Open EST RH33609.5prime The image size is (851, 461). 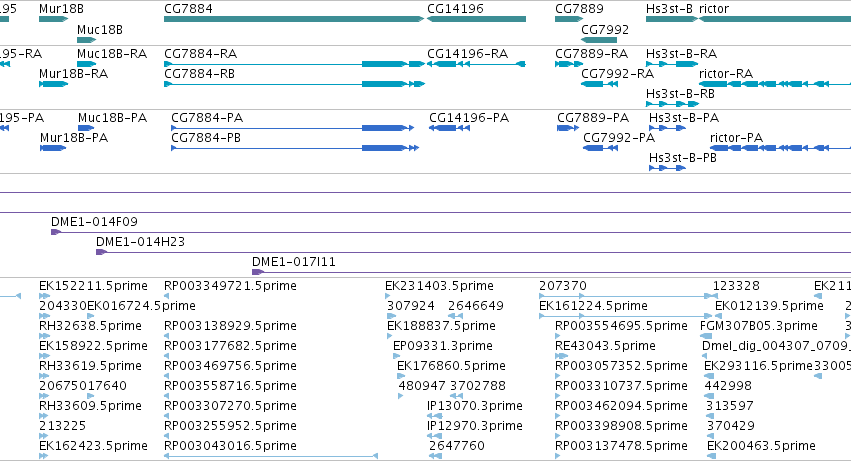(91, 406)
